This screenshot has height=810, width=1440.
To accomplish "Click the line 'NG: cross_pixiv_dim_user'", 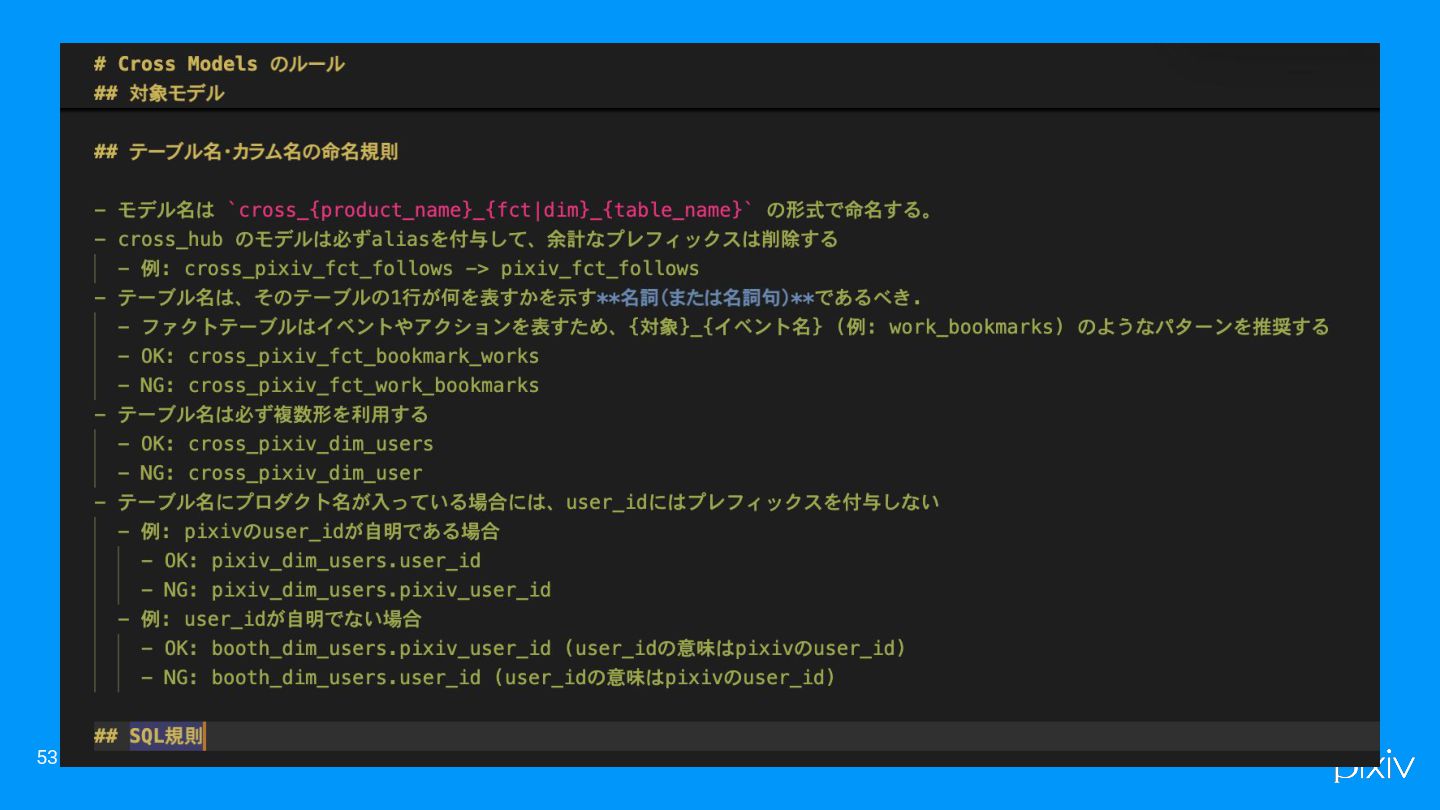I will pos(270,472).
